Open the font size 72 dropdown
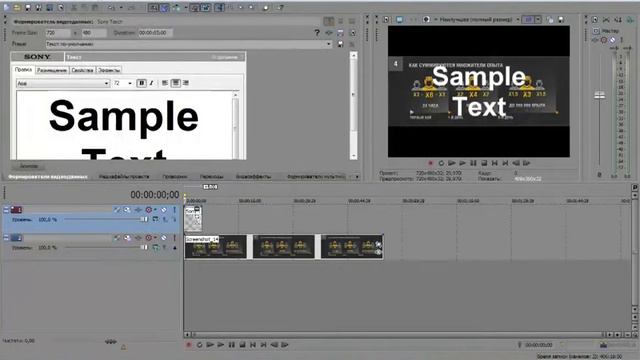This screenshot has height=360, width=640. pyautogui.click(x=130, y=83)
